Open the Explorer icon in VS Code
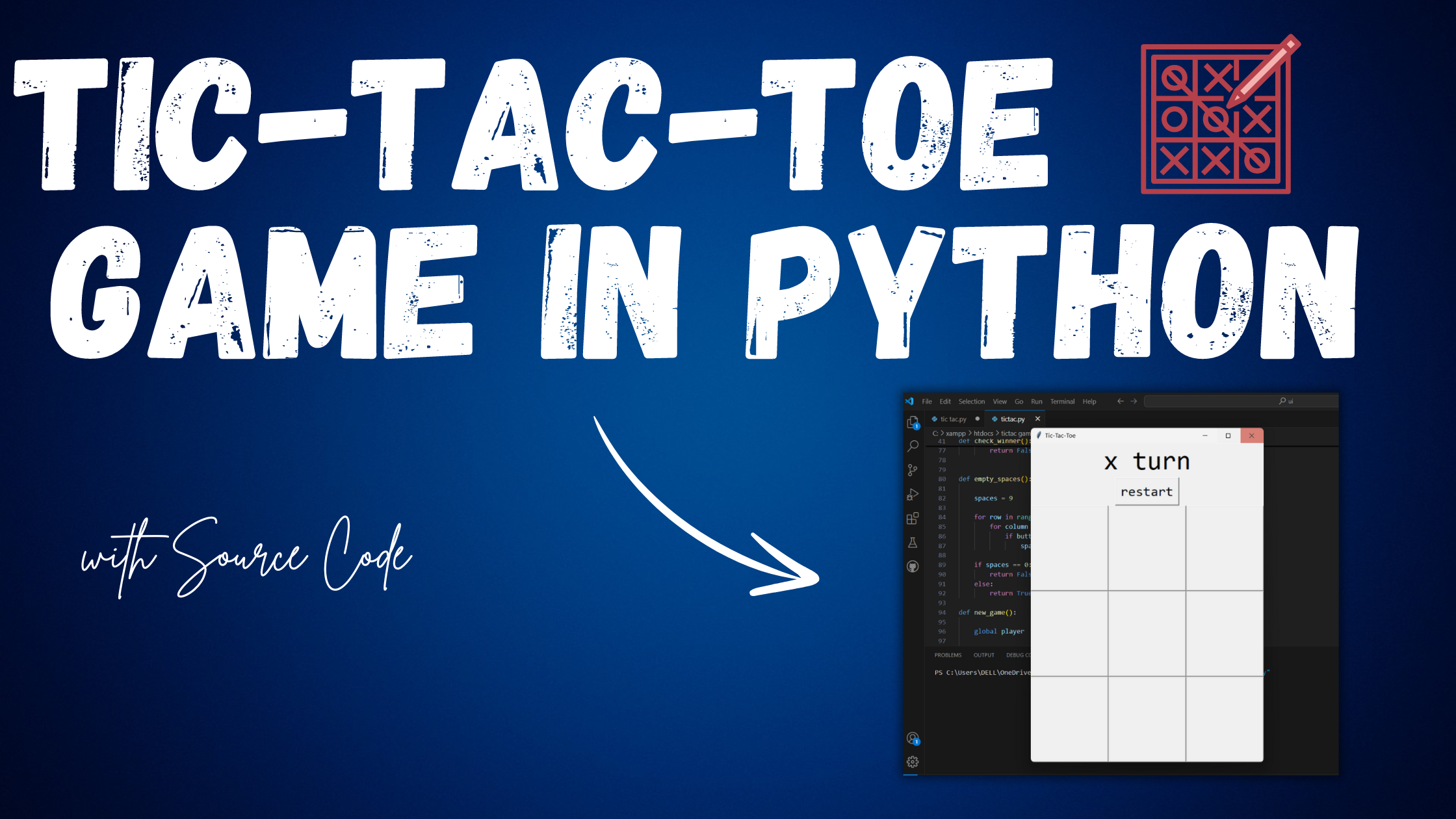 [913, 422]
